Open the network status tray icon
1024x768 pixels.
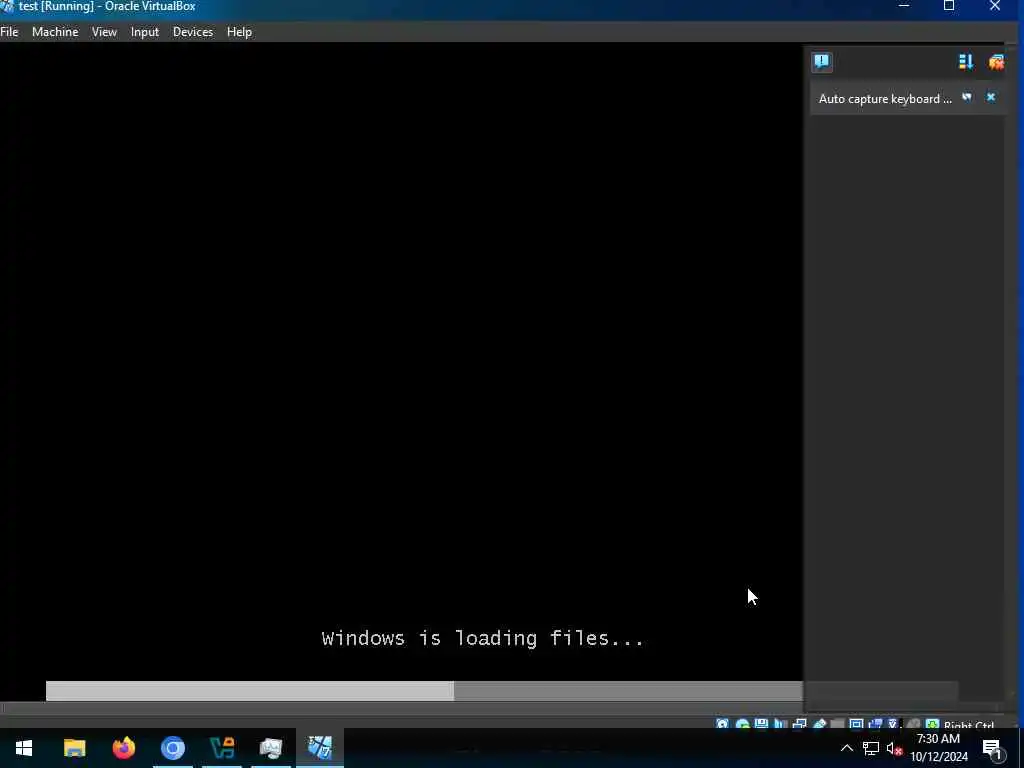point(871,748)
